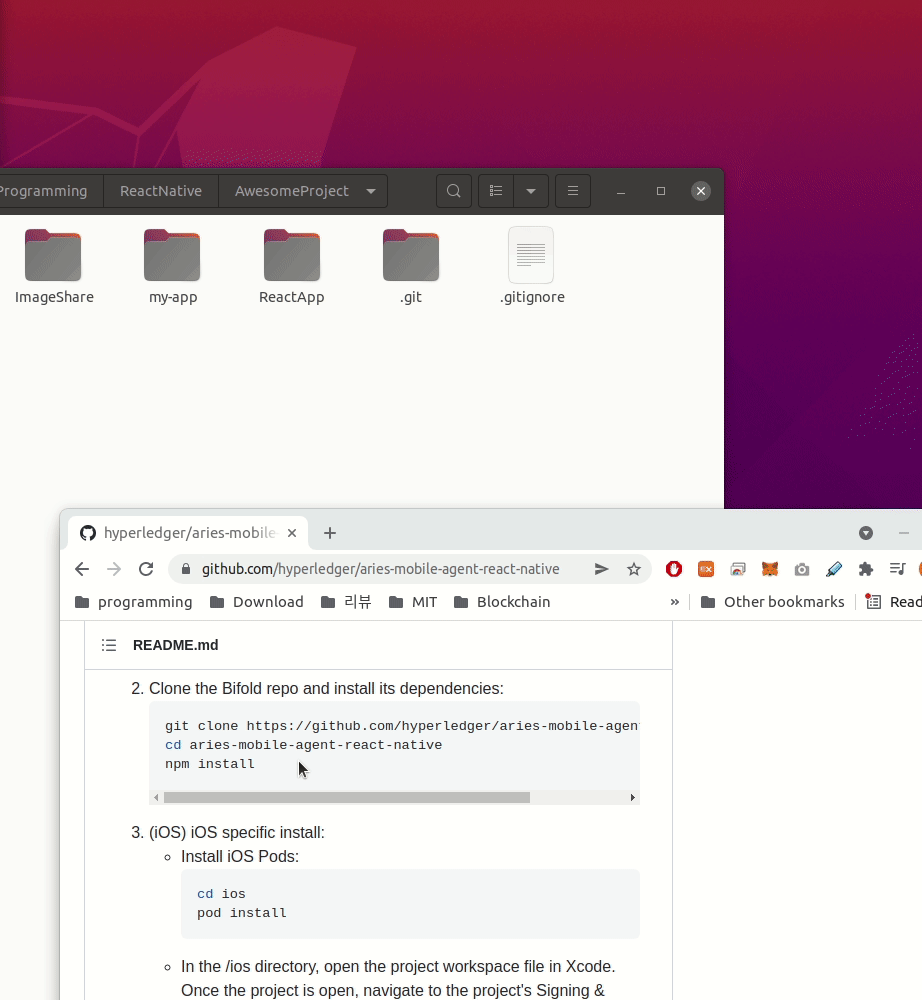The height and width of the screenshot is (1000, 922).
Task: Select the ImageShare folder
Action: (x=54, y=267)
